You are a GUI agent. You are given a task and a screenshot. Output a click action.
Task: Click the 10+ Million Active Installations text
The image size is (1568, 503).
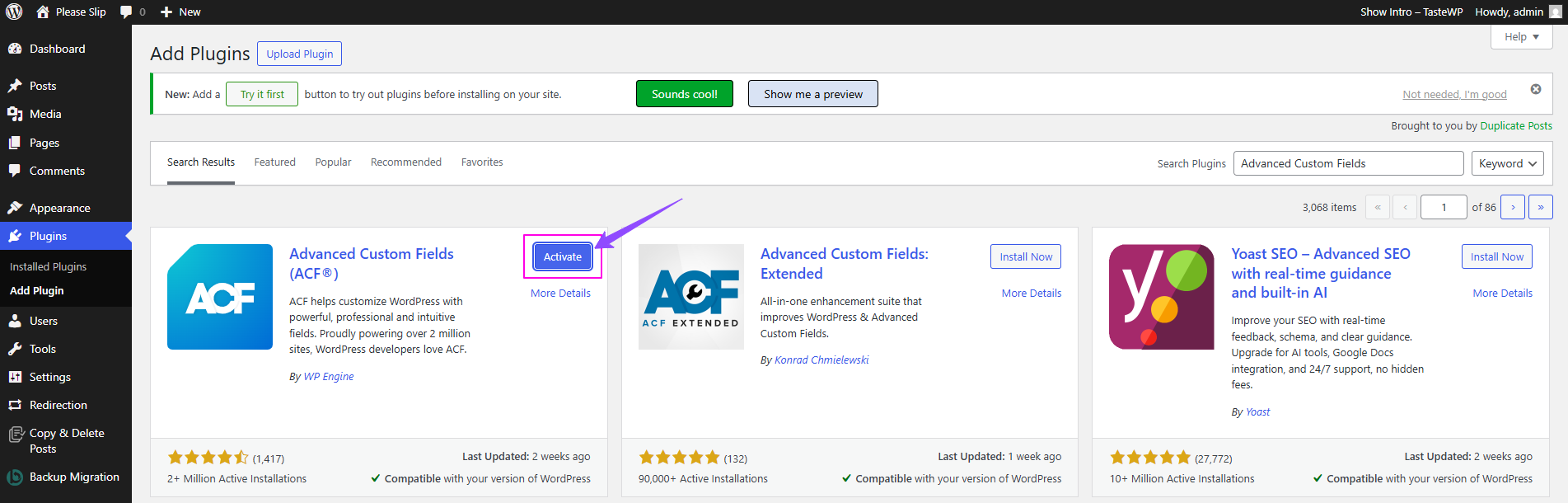1182,479
